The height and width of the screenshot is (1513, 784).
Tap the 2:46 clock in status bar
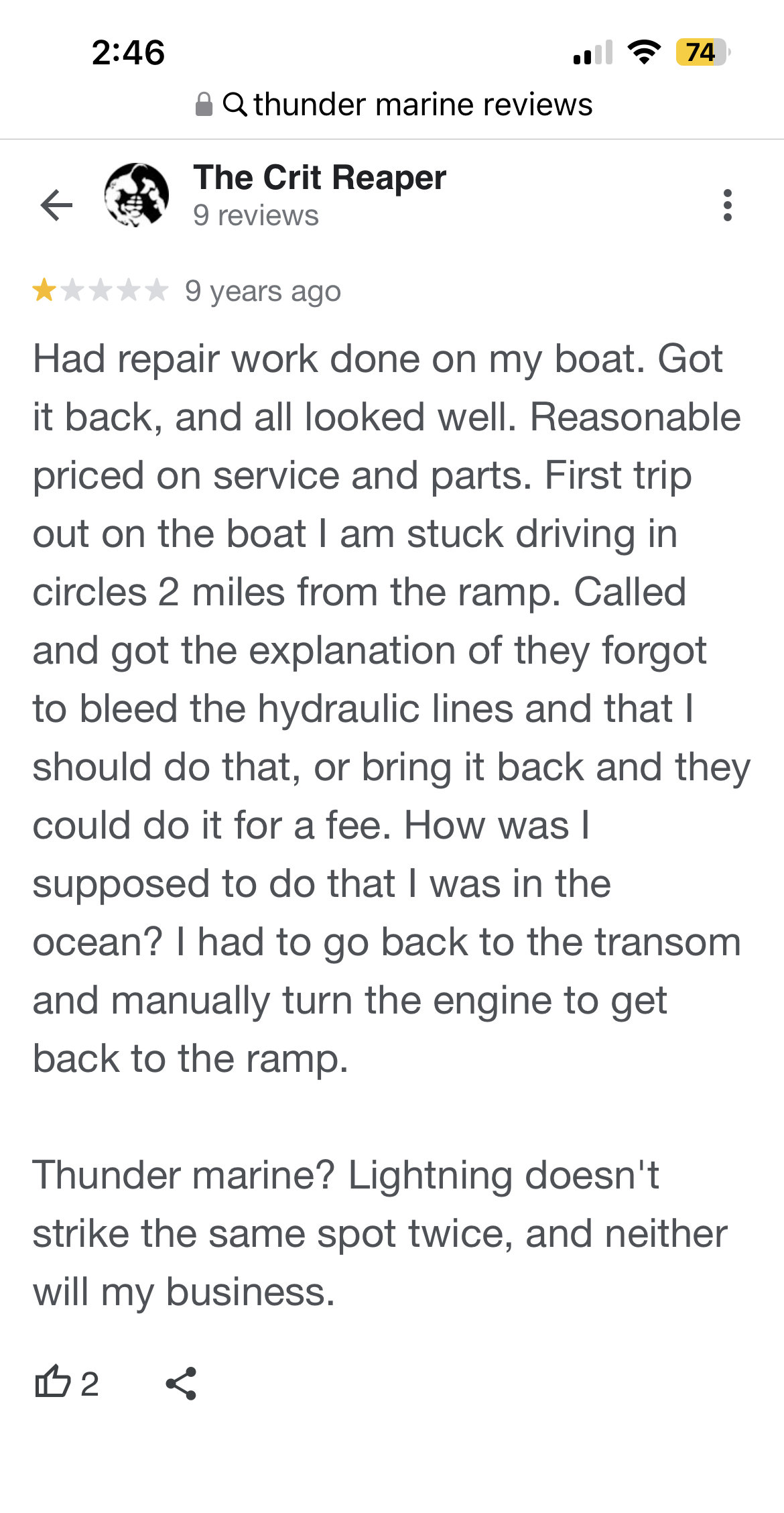click(128, 53)
